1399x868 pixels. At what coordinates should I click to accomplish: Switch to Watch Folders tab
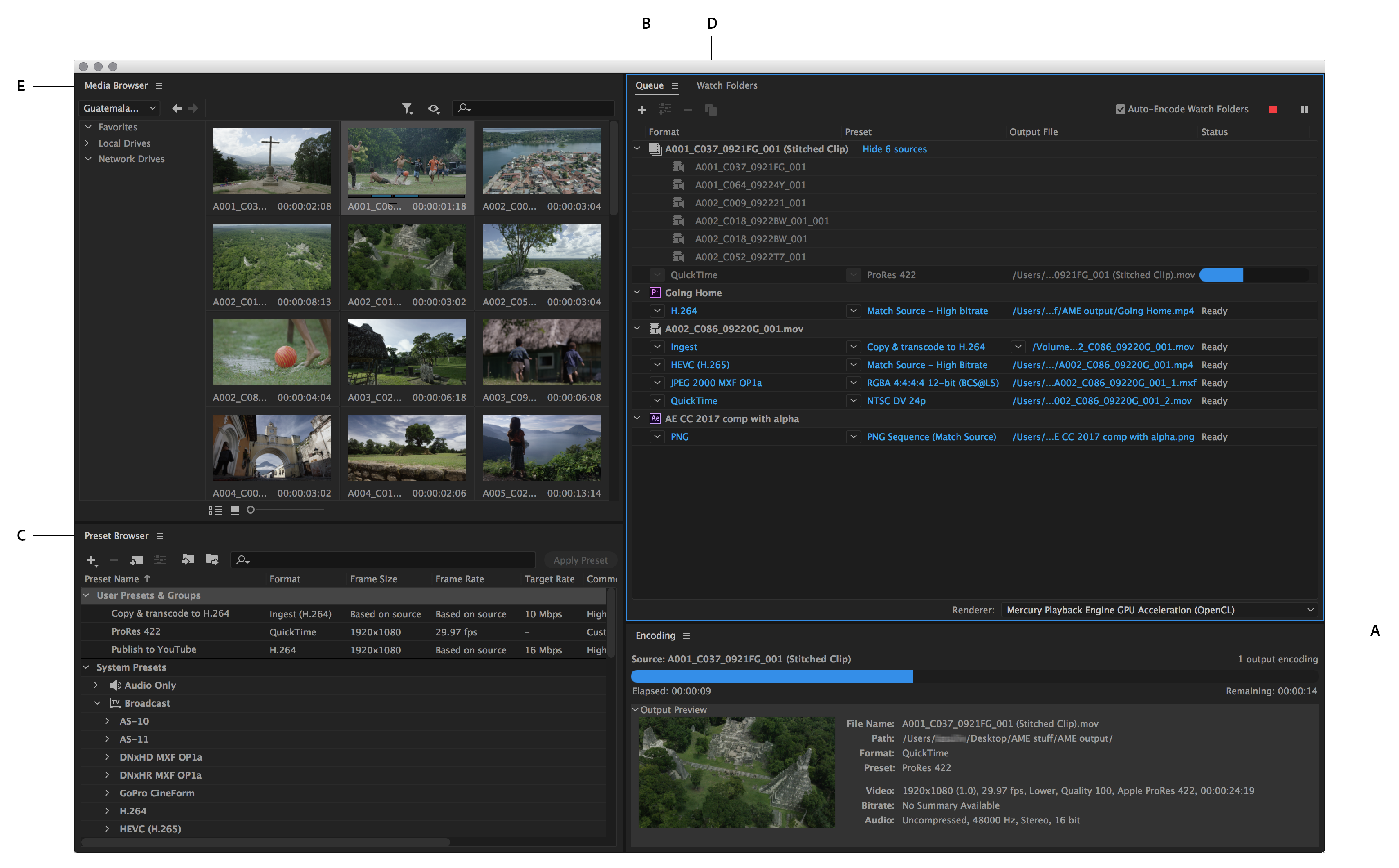tap(727, 85)
